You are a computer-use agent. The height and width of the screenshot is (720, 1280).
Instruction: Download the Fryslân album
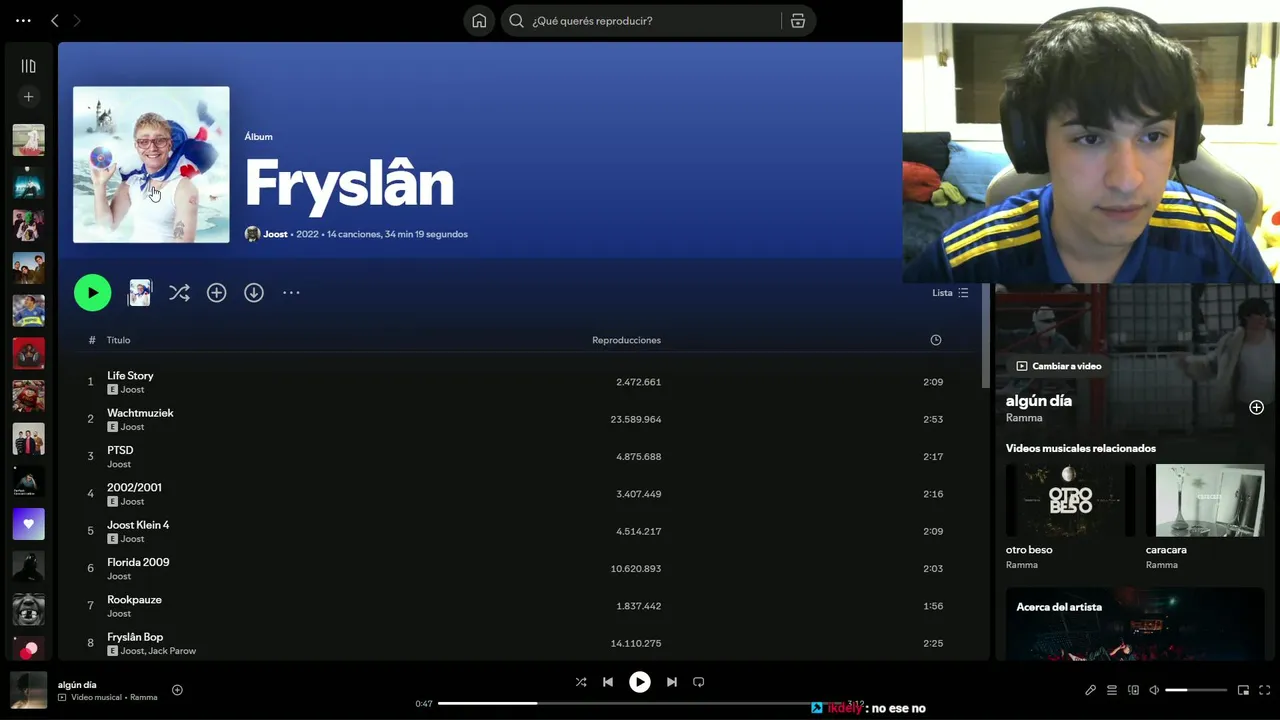(254, 292)
